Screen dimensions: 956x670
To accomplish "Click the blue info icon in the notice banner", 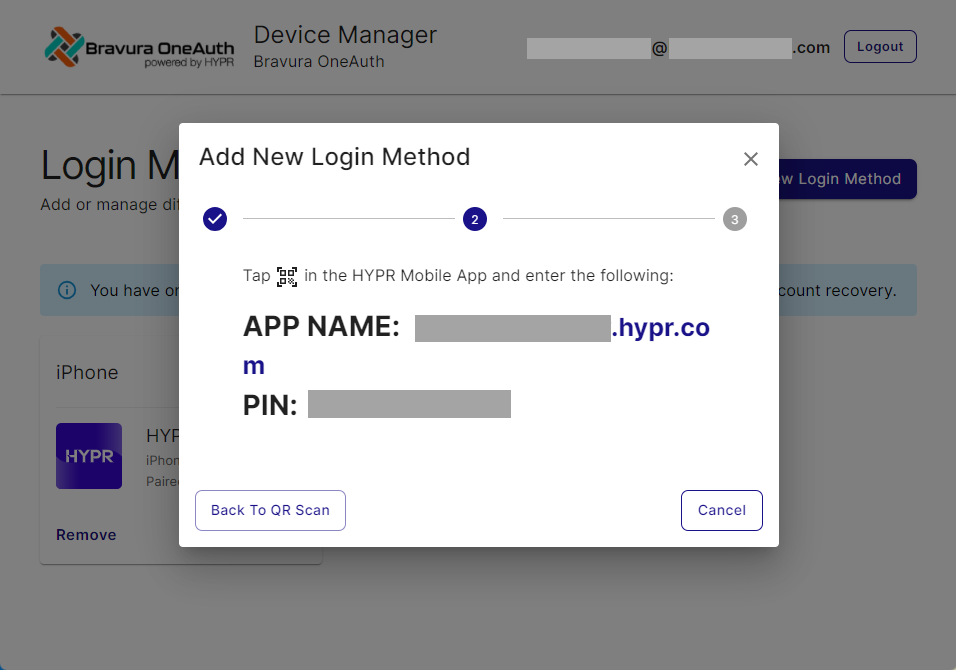I will point(66,289).
